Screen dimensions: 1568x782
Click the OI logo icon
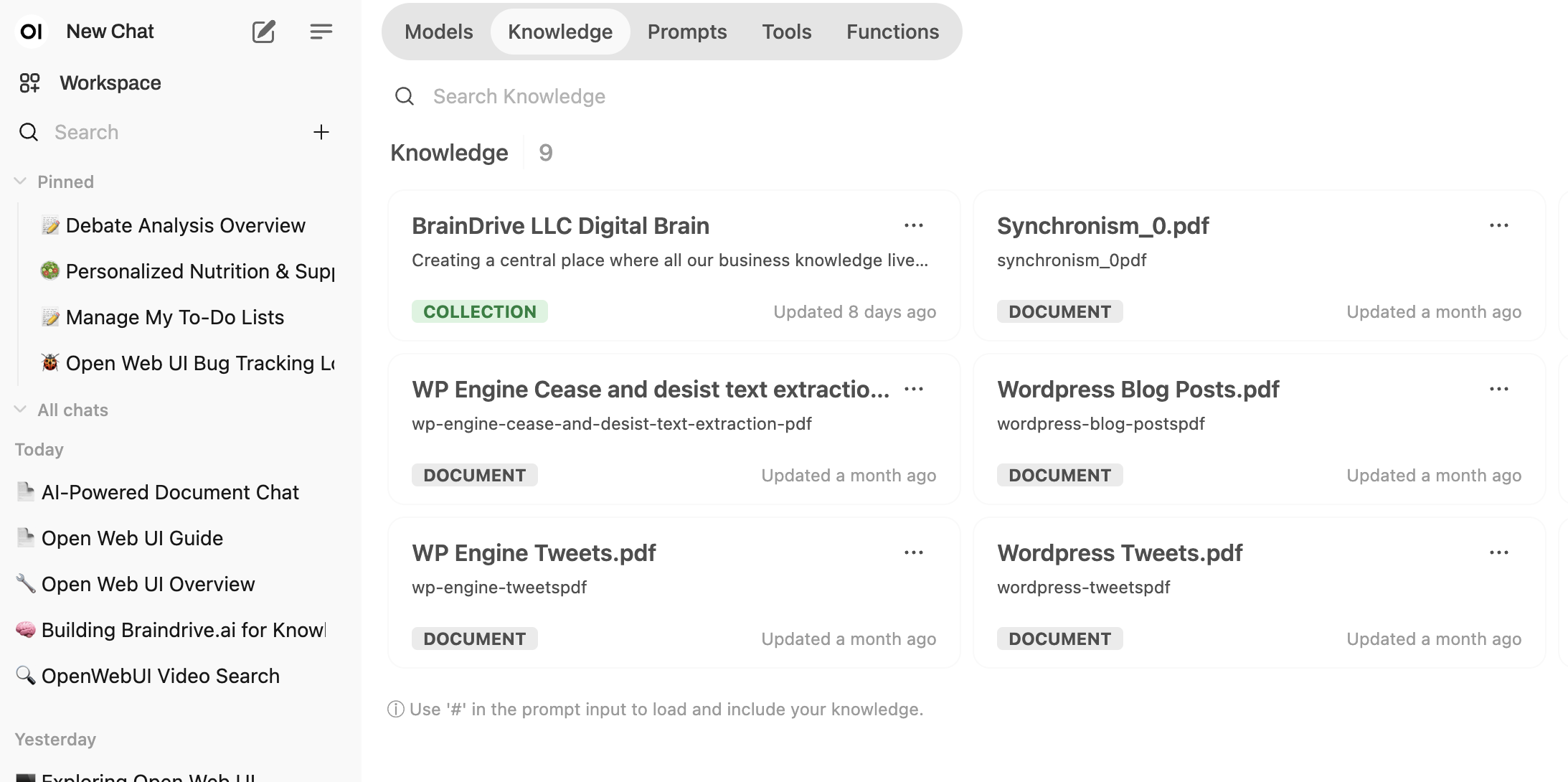click(31, 32)
